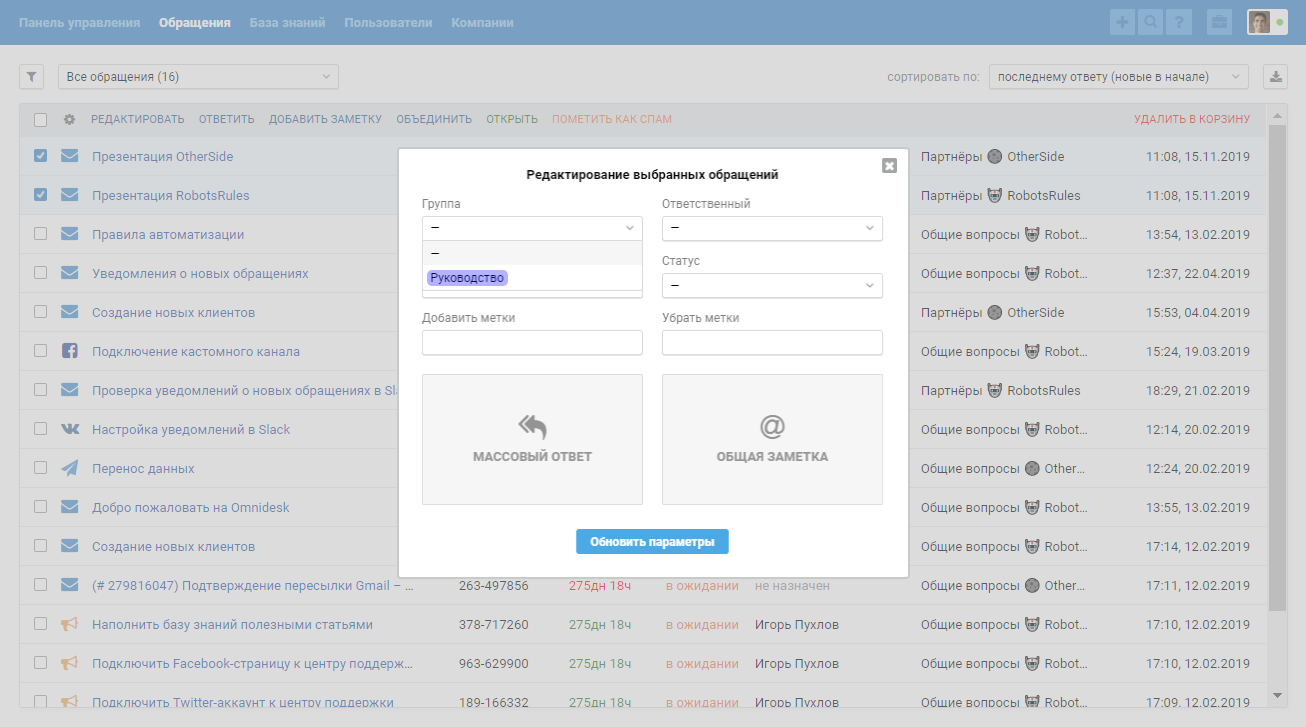This screenshot has width=1306, height=727.
Task: Uncheck the Презентация RobotsRules checkbox
Action: tap(40, 195)
